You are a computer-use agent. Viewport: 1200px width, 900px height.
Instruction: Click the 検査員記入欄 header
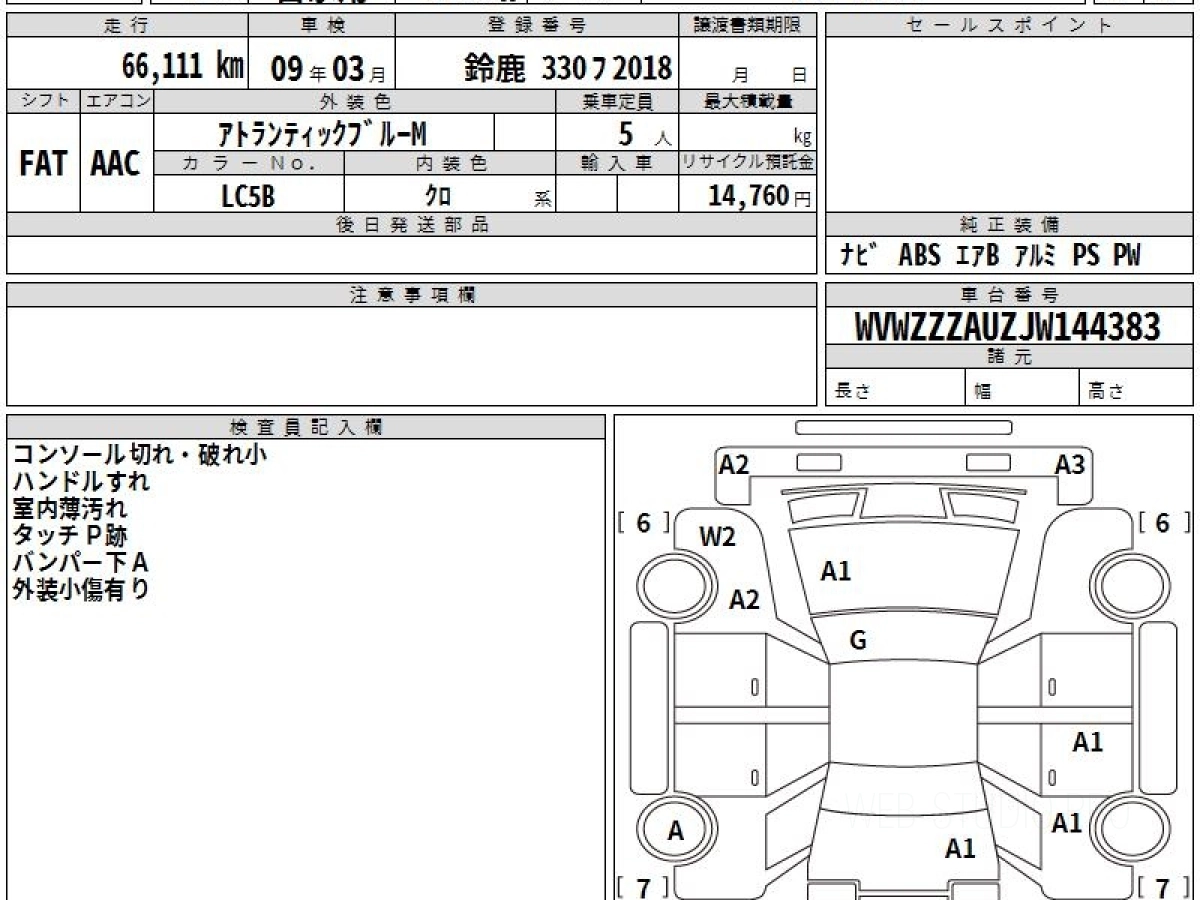(306, 427)
